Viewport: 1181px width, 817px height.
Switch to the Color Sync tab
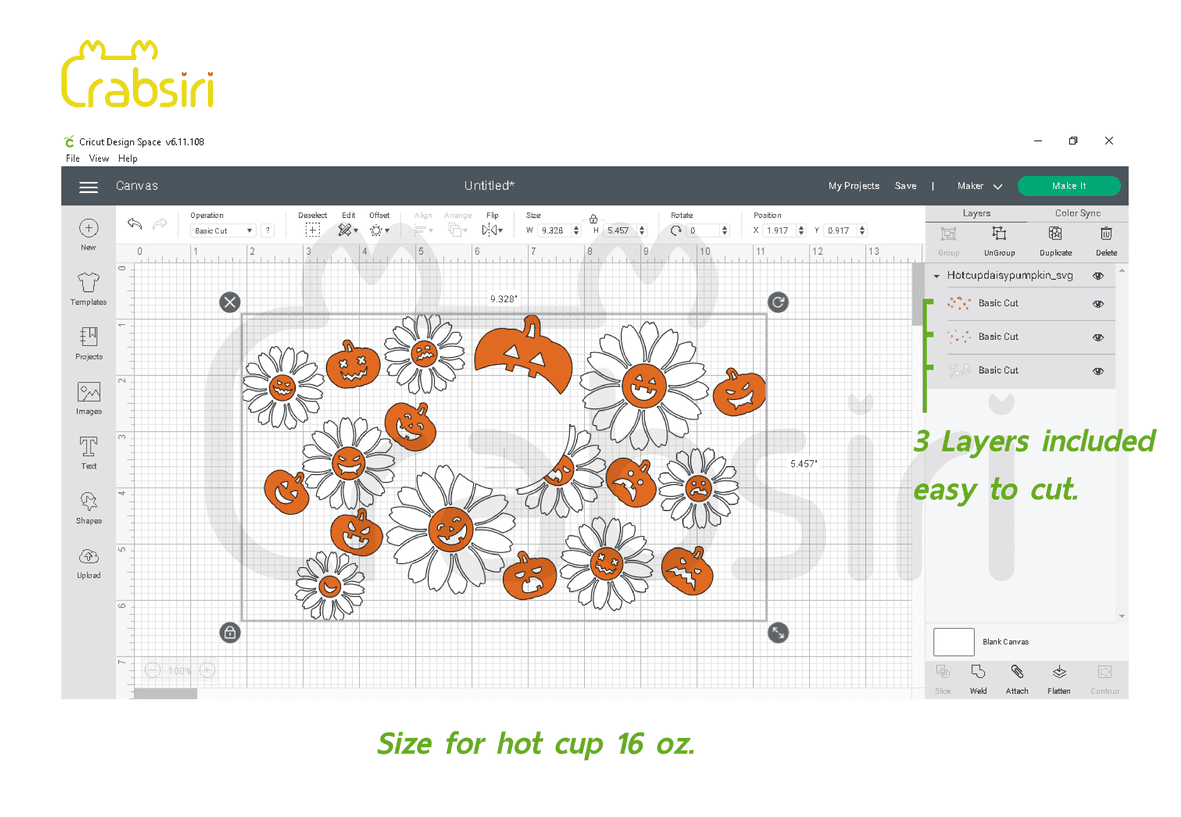click(1077, 213)
